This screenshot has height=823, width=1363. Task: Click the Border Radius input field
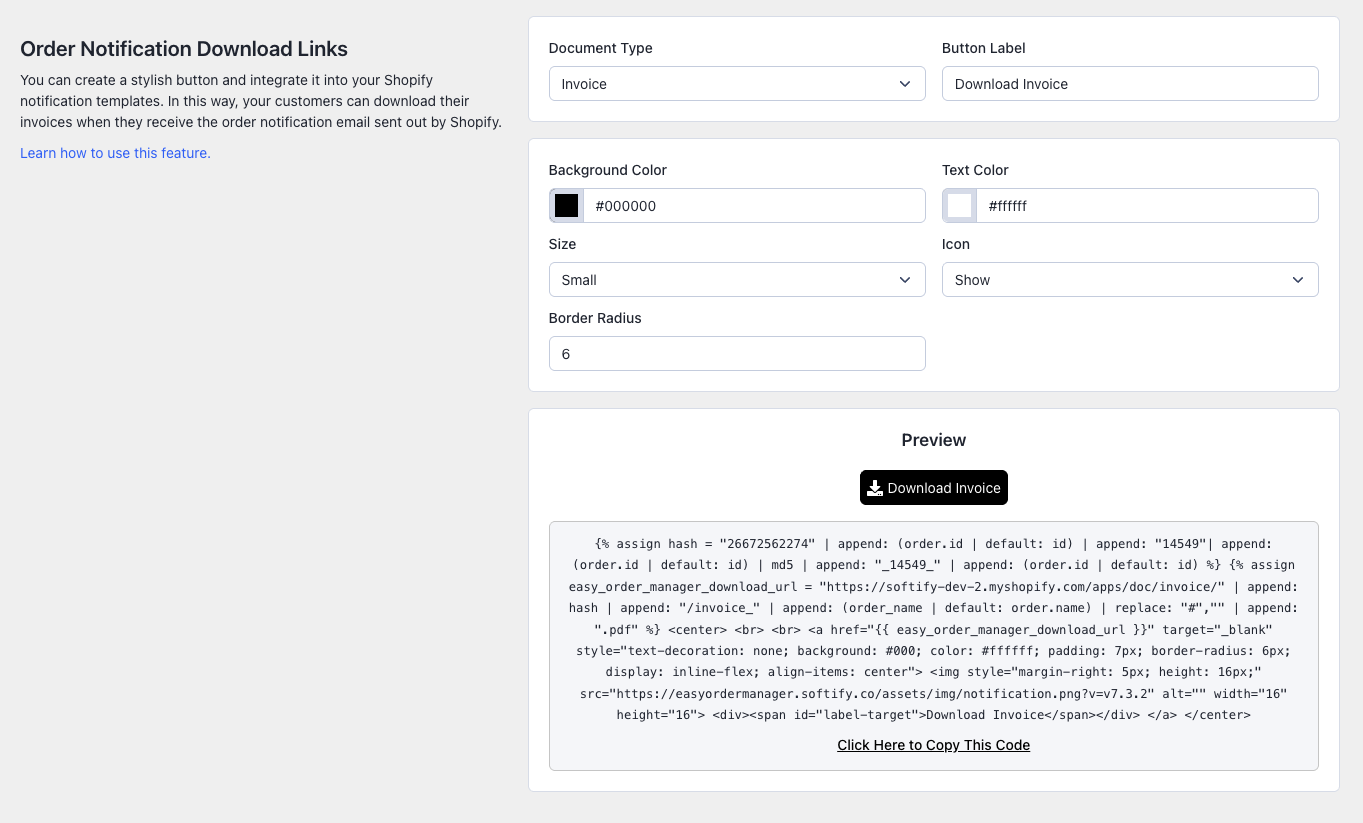[737, 354]
